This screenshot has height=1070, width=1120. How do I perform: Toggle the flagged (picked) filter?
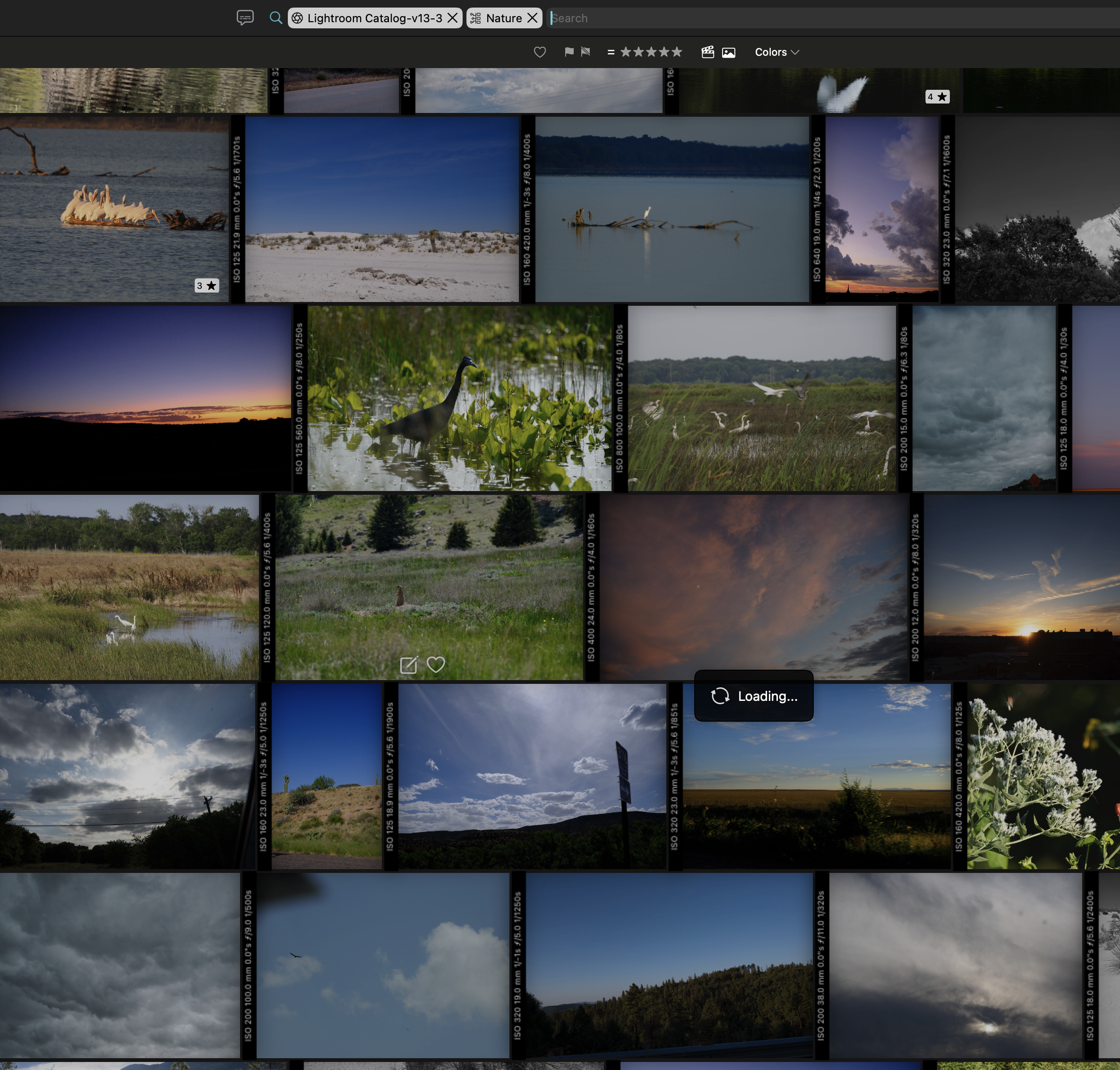[569, 52]
